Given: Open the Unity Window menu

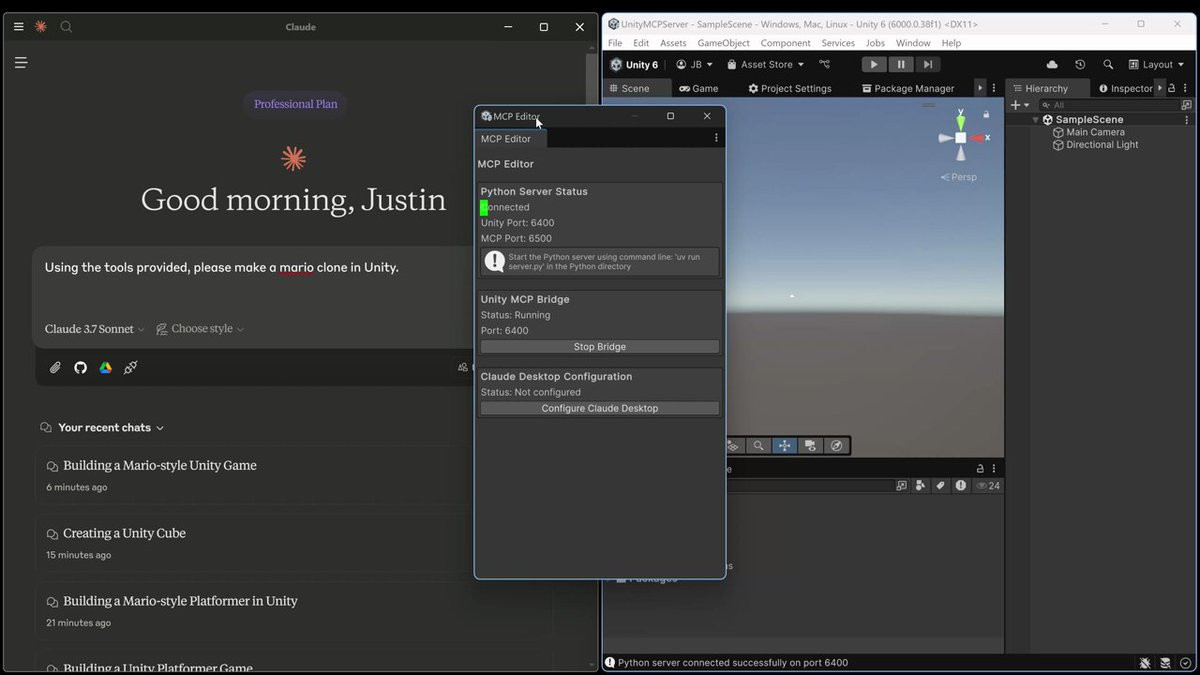Looking at the screenshot, I should coord(913,43).
